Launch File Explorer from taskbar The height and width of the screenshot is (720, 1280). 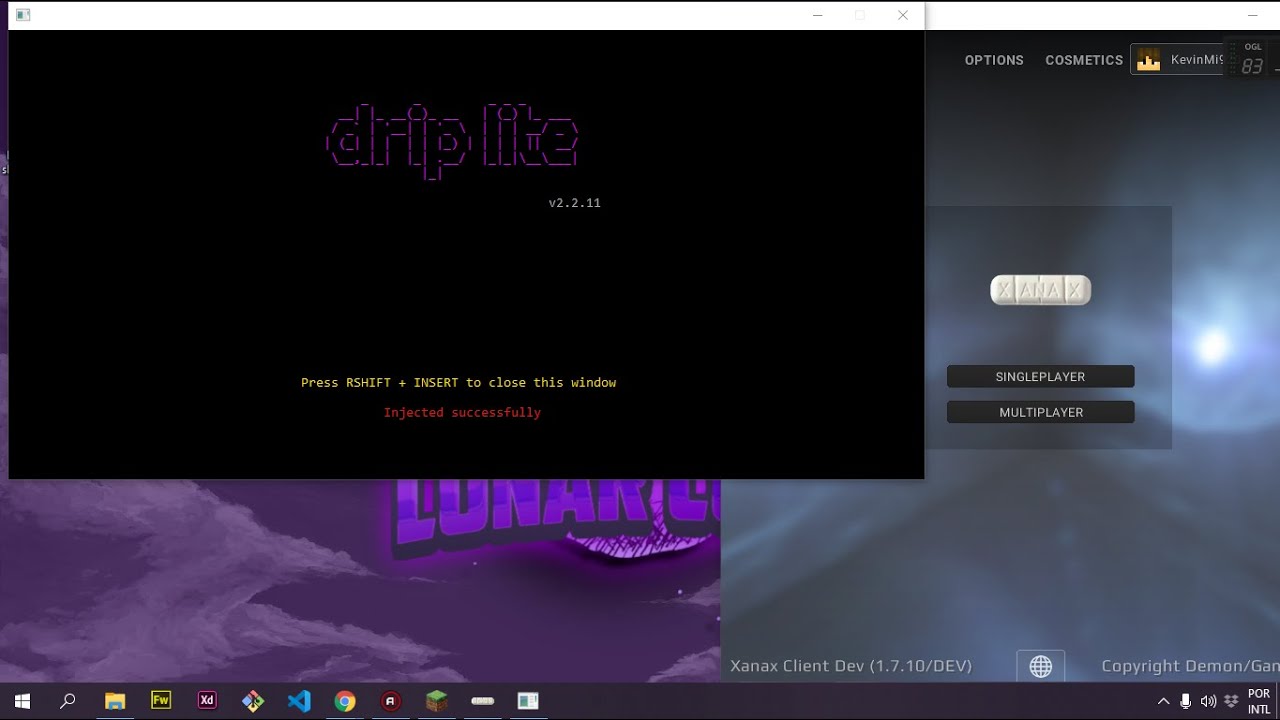[x=115, y=701]
